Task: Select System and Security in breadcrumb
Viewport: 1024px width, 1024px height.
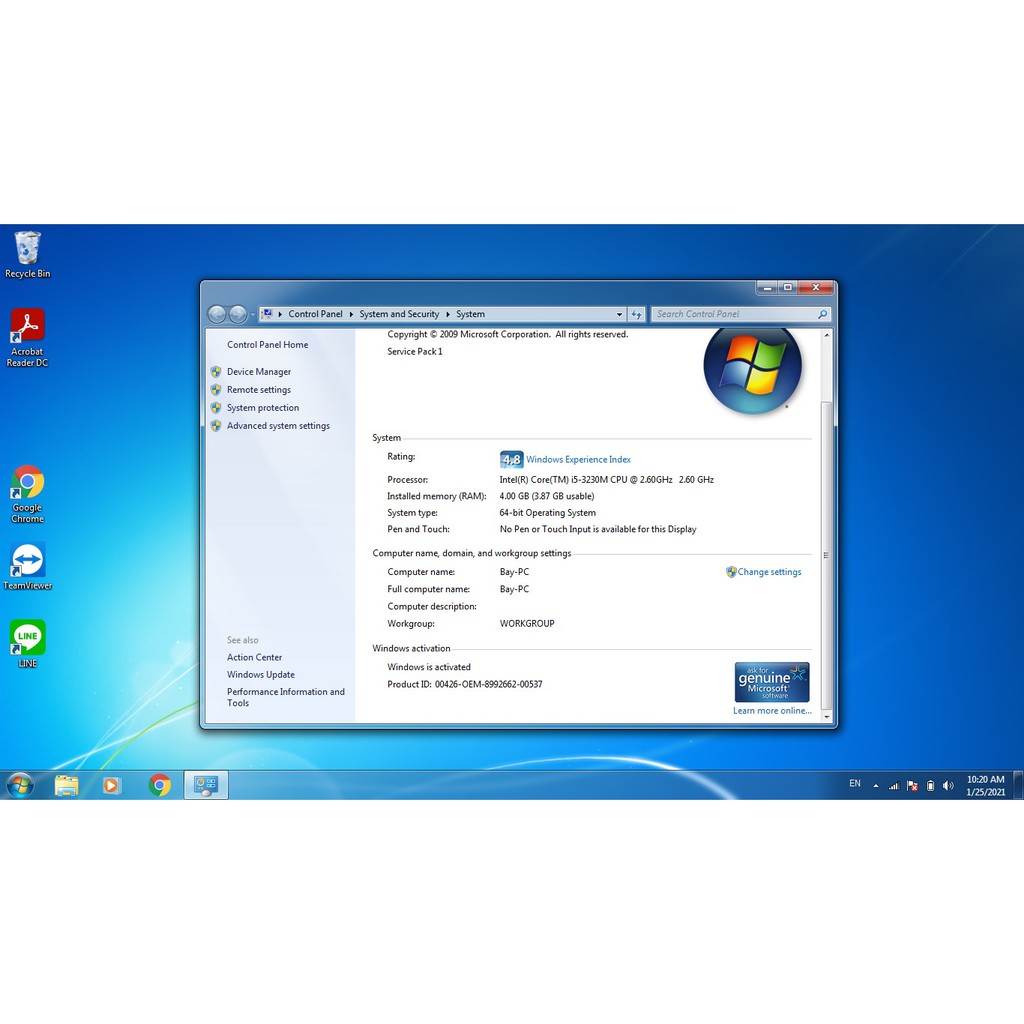Action: point(399,314)
